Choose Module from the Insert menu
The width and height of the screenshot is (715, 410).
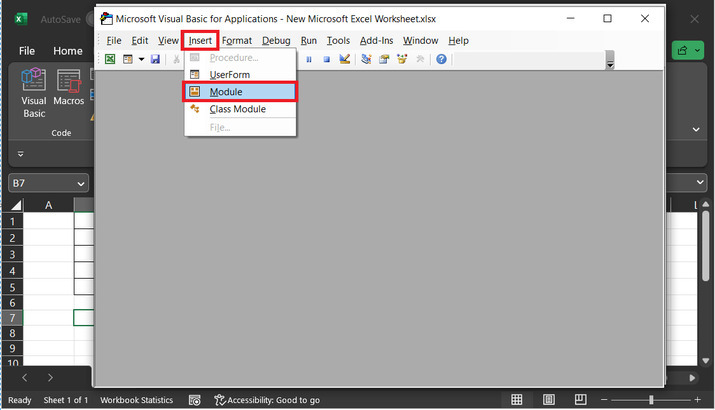(240, 92)
